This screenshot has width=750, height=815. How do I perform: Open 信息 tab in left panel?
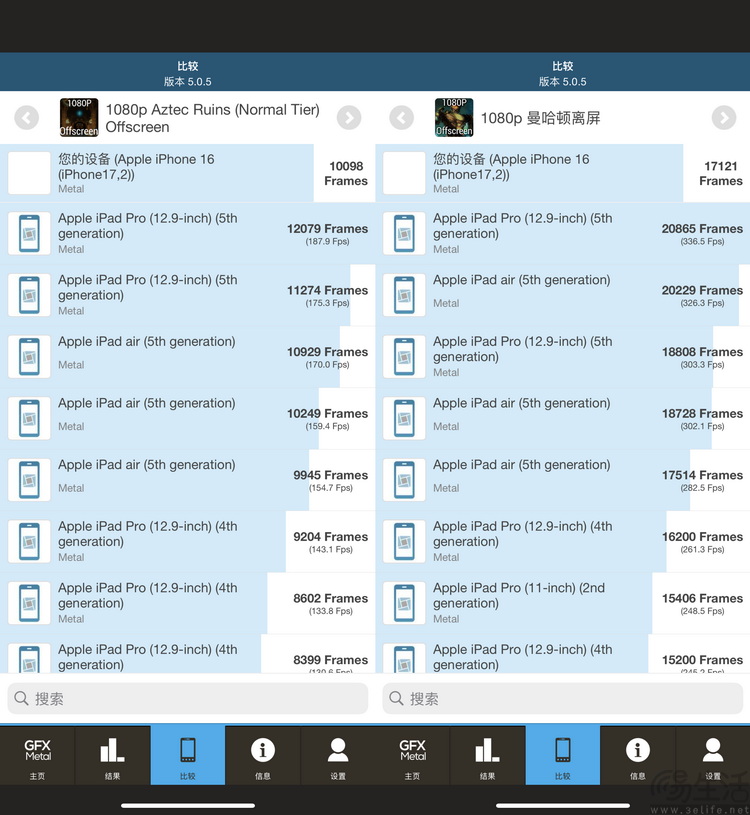click(x=262, y=756)
